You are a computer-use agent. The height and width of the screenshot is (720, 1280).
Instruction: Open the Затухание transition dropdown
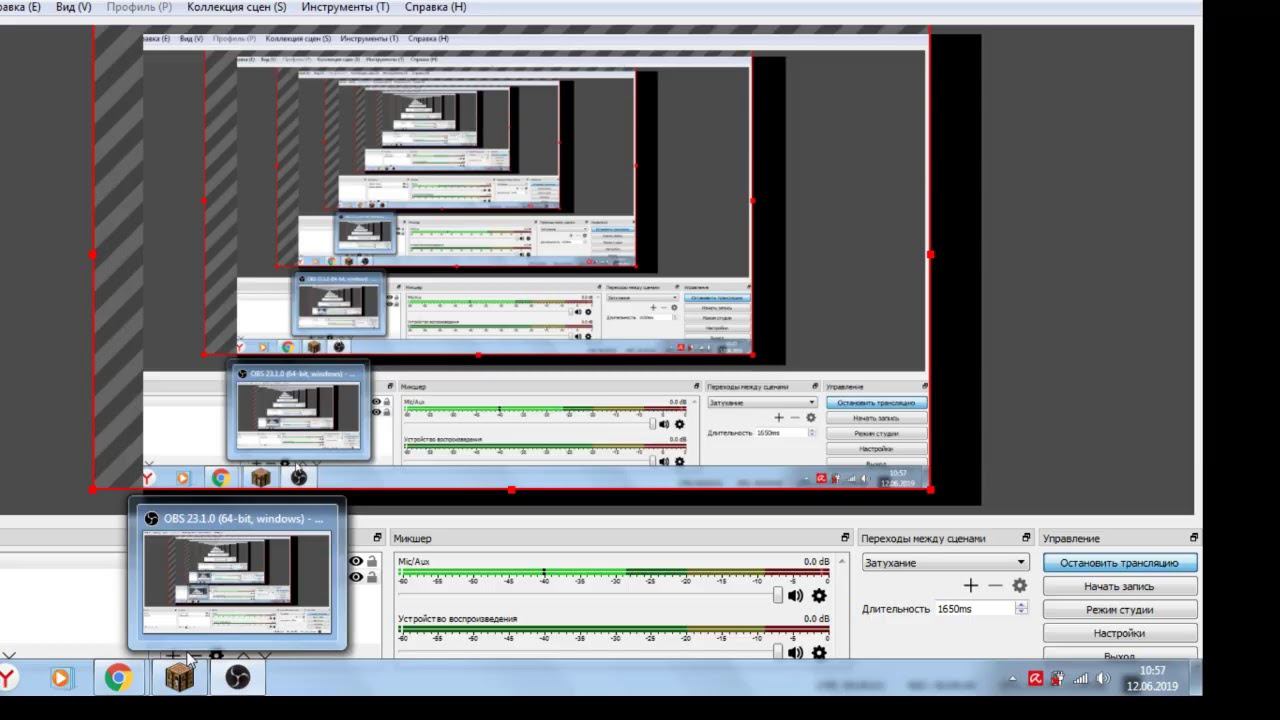point(945,562)
